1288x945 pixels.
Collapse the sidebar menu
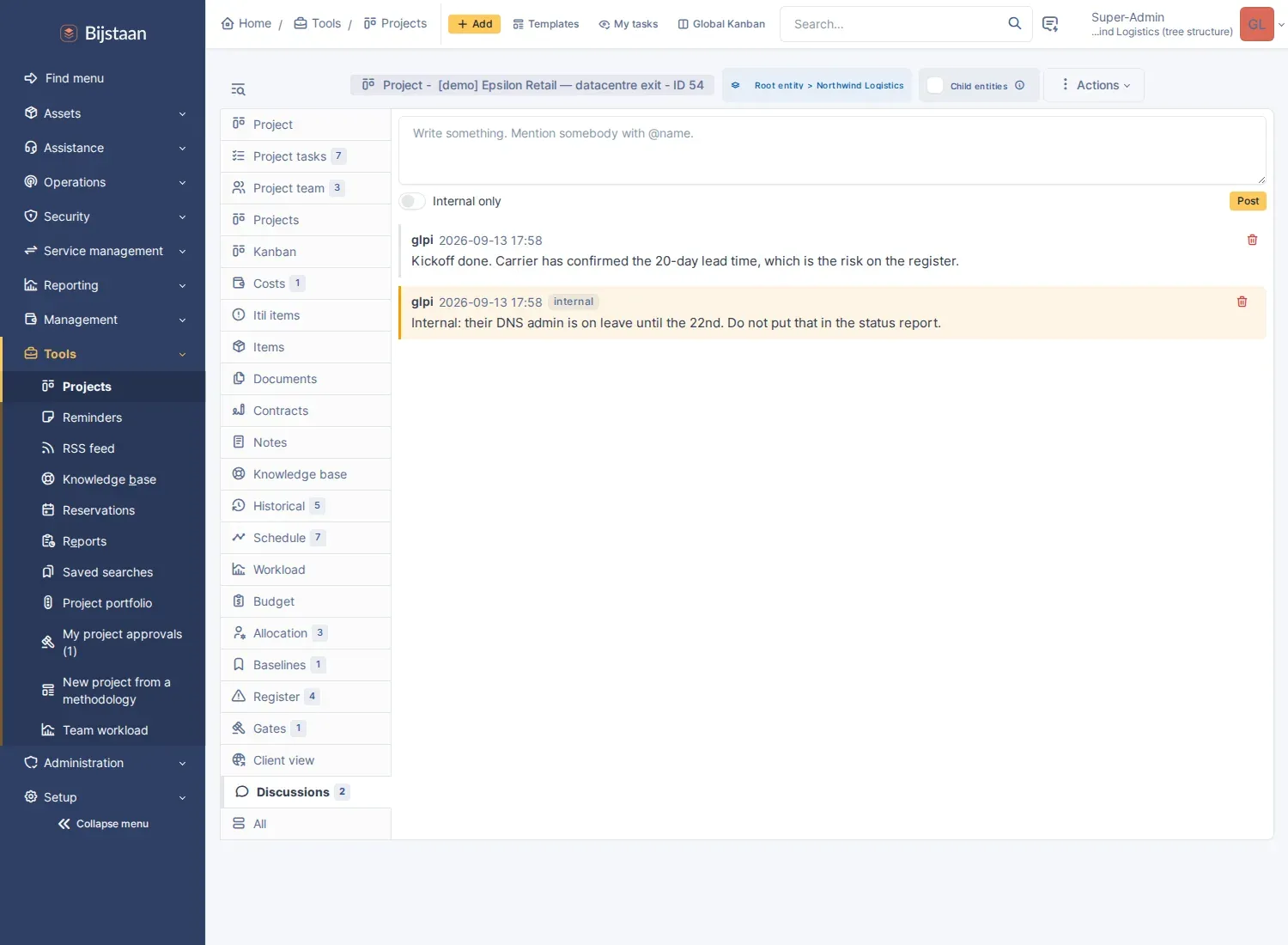(x=103, y=824)
